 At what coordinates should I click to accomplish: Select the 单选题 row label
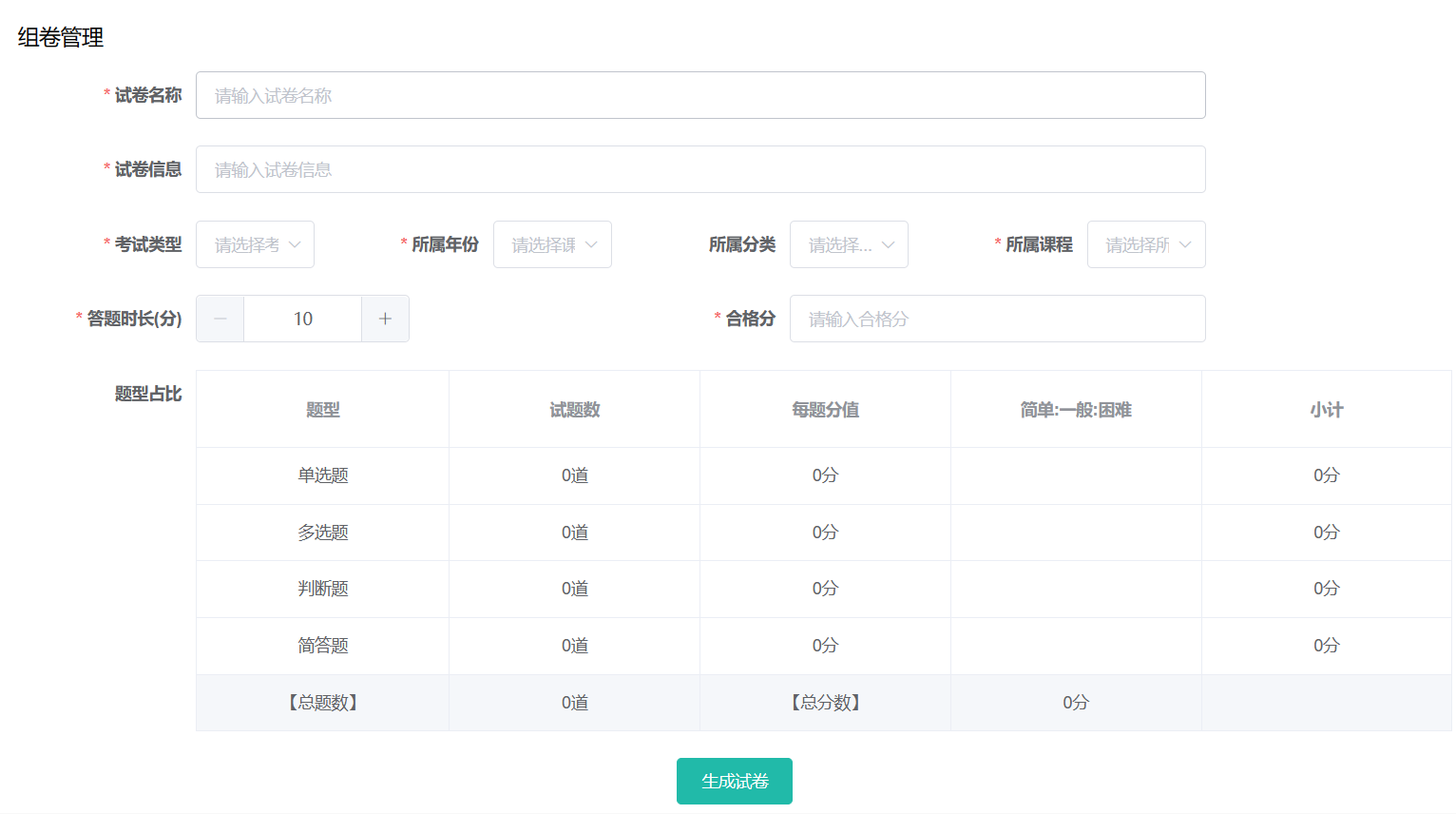click(x=323, y=475)
